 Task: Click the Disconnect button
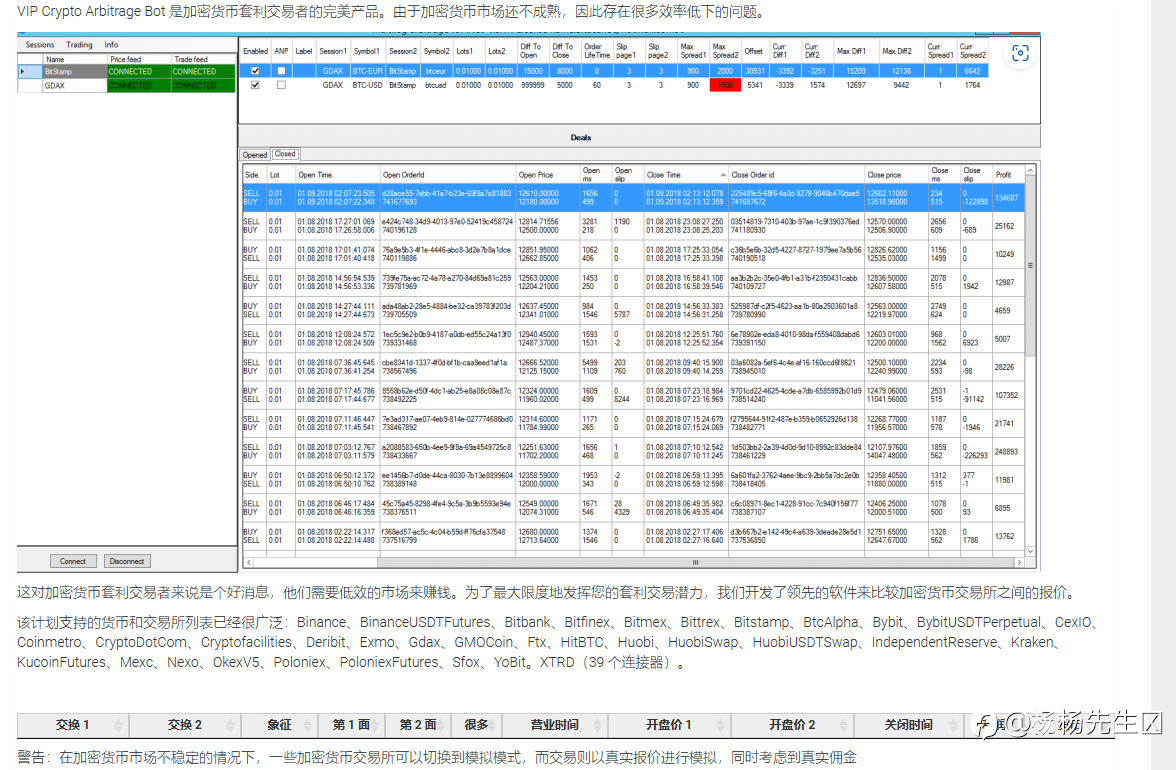pos(127,561)
